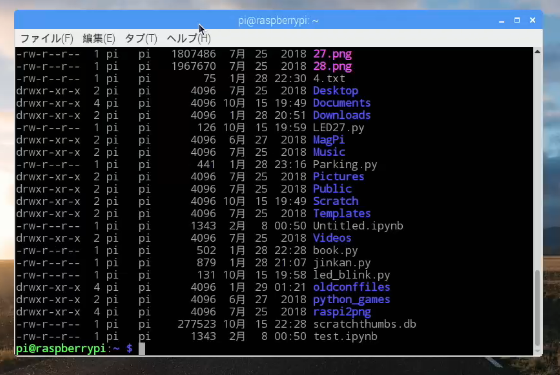Click the Templates directory name
This screenshot has width=560, height=375.
click(342, 214)
